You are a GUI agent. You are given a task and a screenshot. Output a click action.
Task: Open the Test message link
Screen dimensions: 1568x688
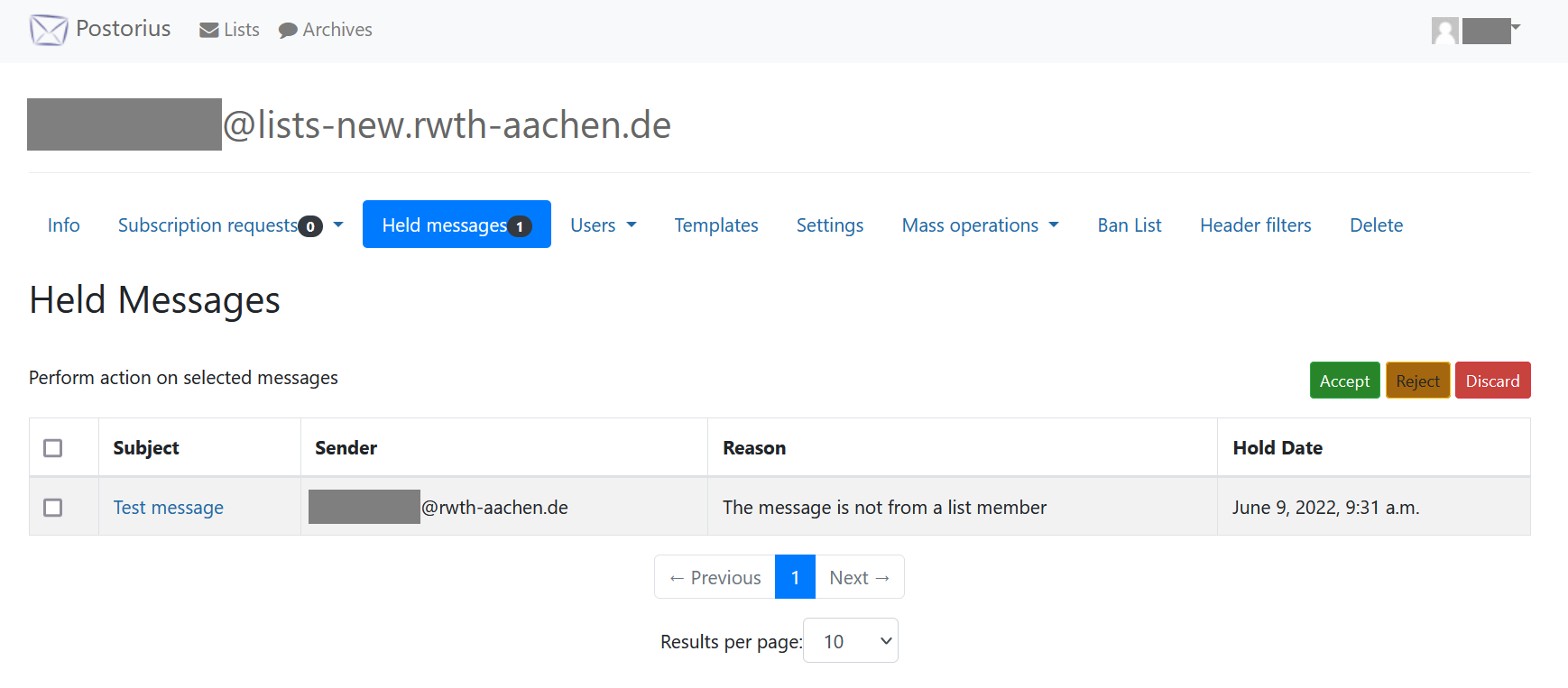[x=168, y=508]
